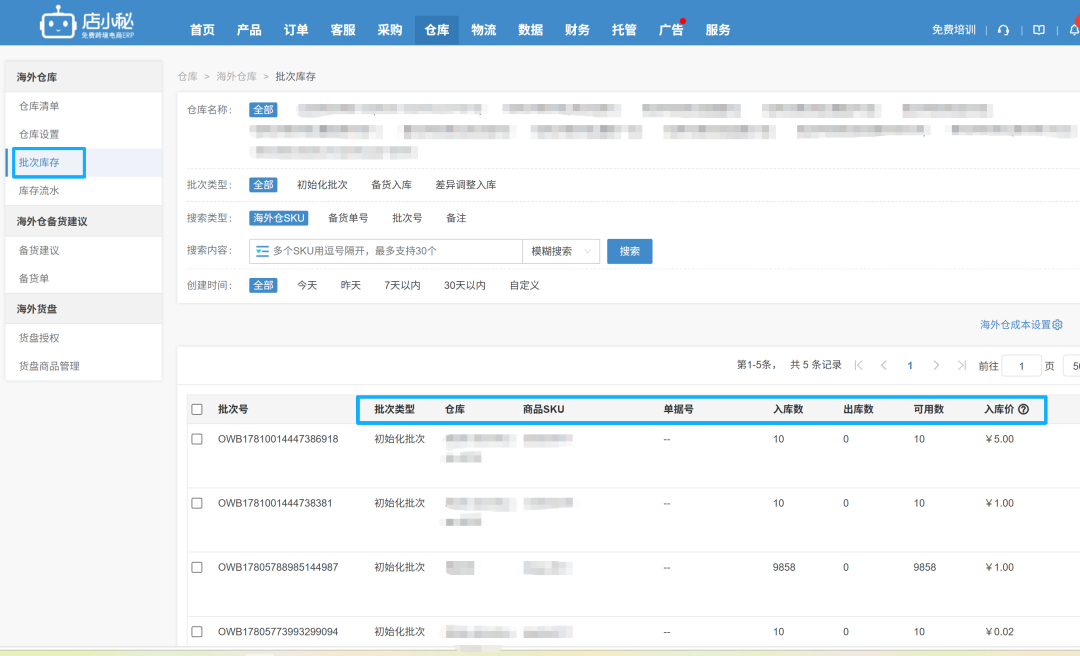The image size is (1080, 656).
Task: Go to previous page arrow
Action: pyautogui.click(x=884, y=365)
